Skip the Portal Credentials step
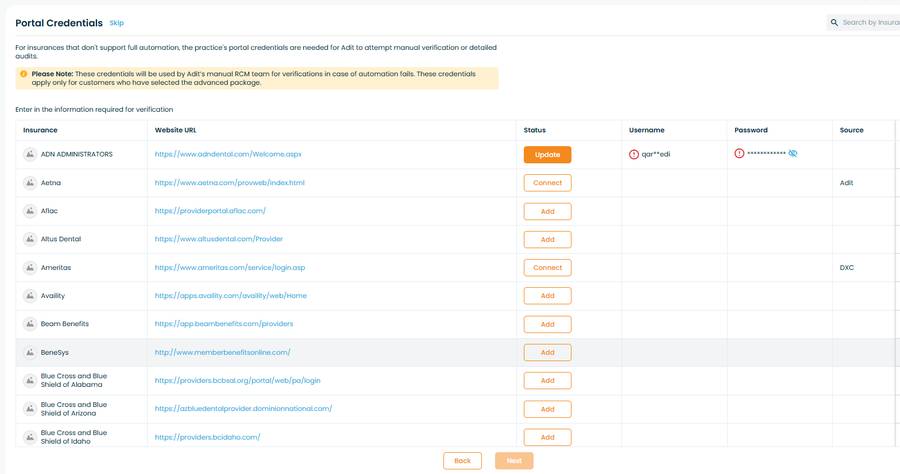The height and width of the screenshot is (474, 900). (117, 23)
